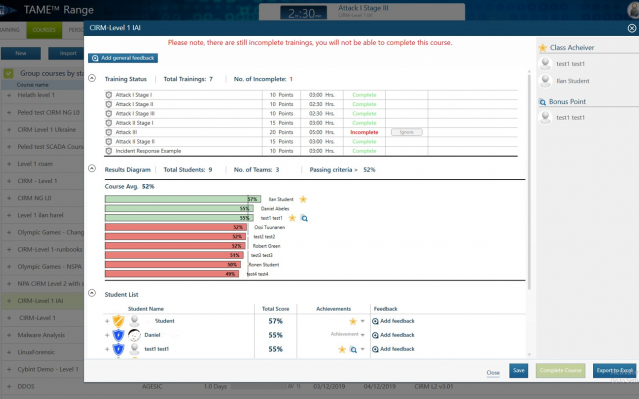This screenshot has width=639, height=399.
Task: Open Achievement dropdown in Daniel's row
Action: (363, 335)
